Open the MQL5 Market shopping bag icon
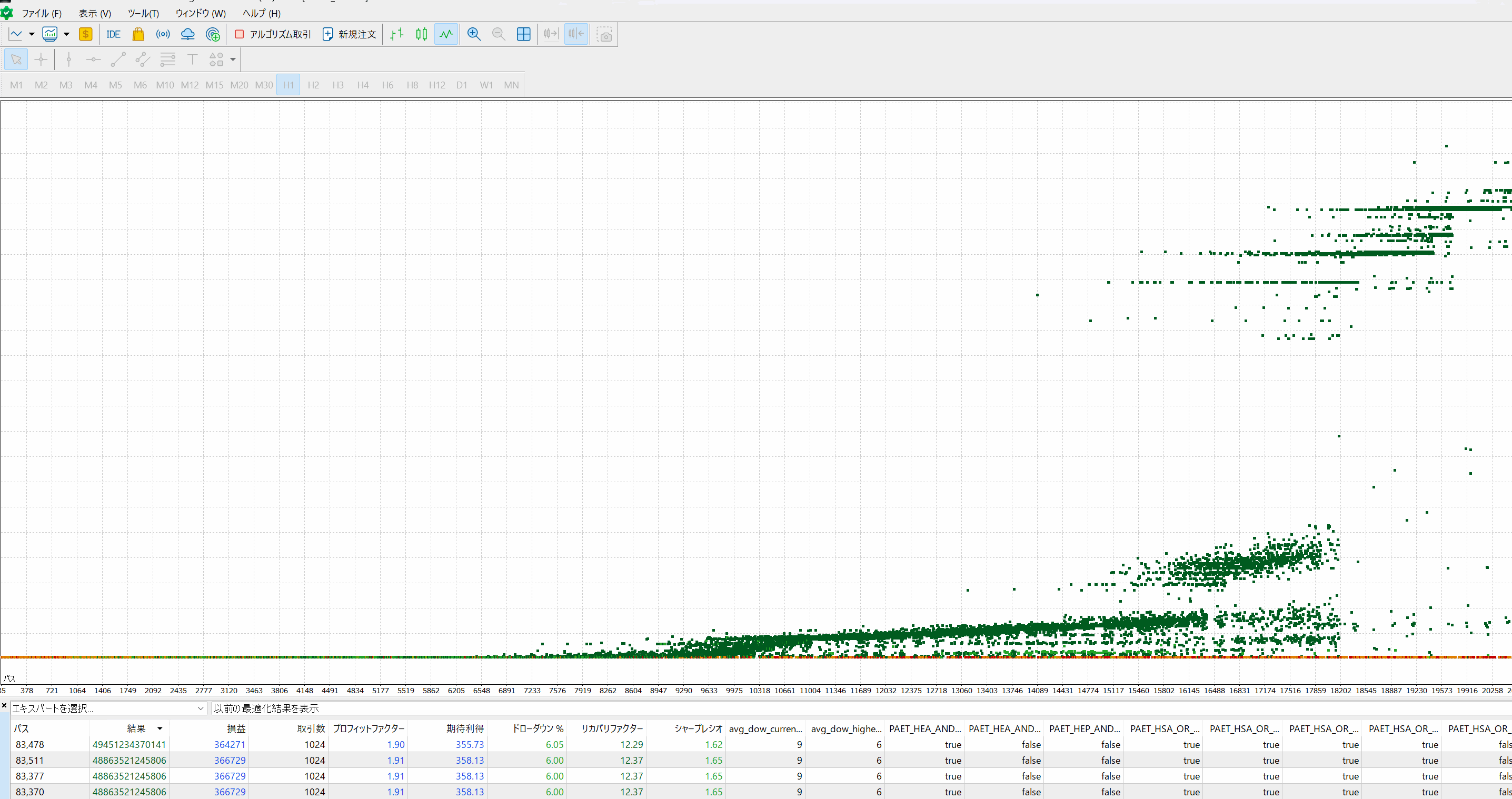This screenshot has width=1512, height=799. click(x=138, y=34)
